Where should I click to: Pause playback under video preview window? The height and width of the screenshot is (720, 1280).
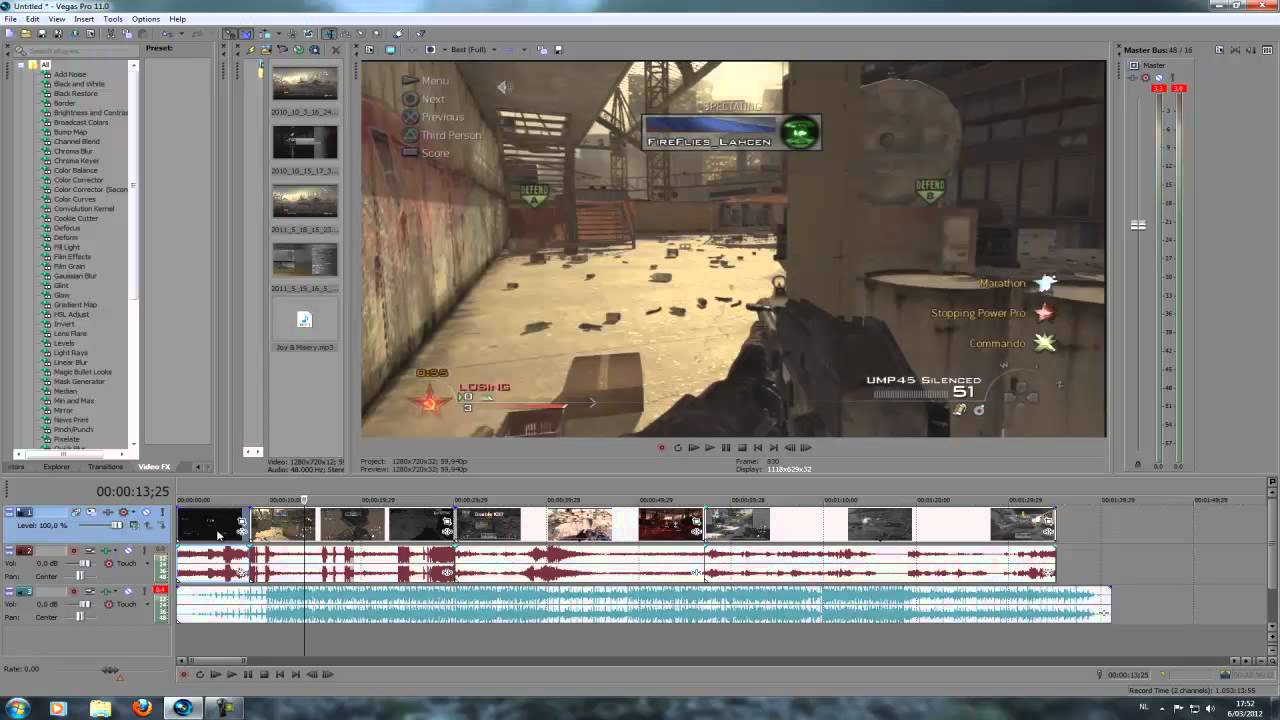725,448
